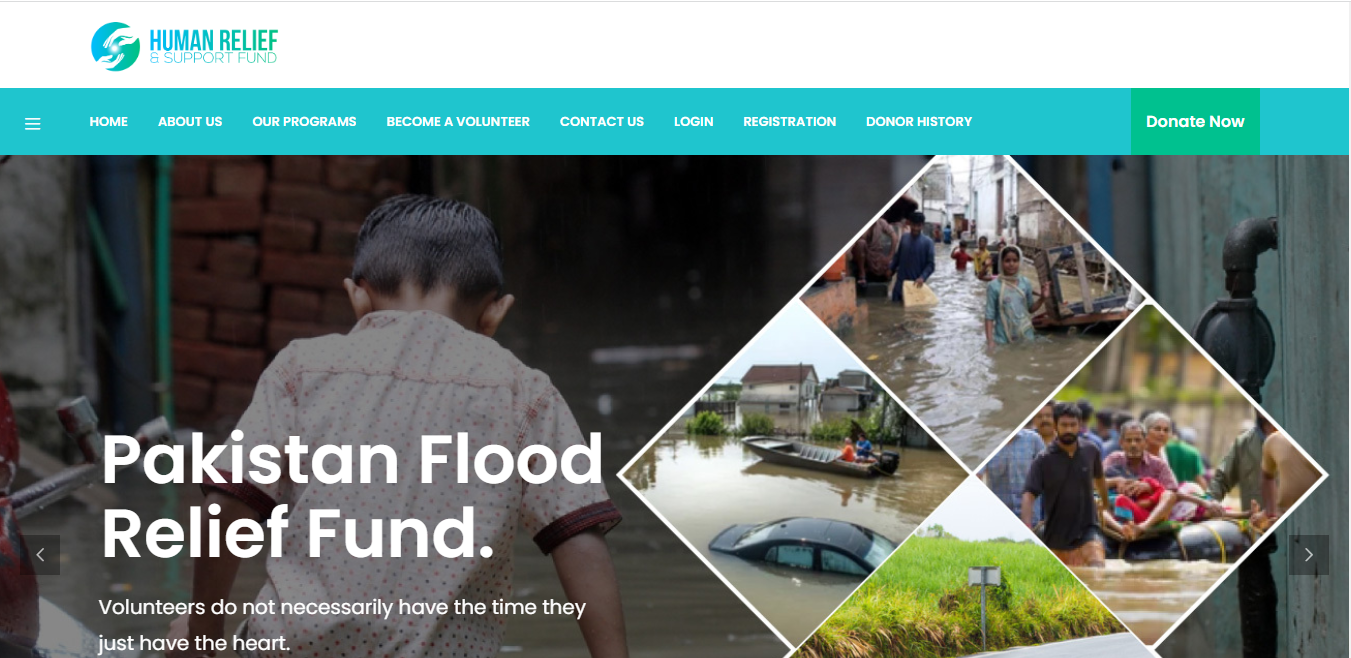Click the Human Relief logo emblem
This screenshot has height=658, width=1351.
[115, 46]
